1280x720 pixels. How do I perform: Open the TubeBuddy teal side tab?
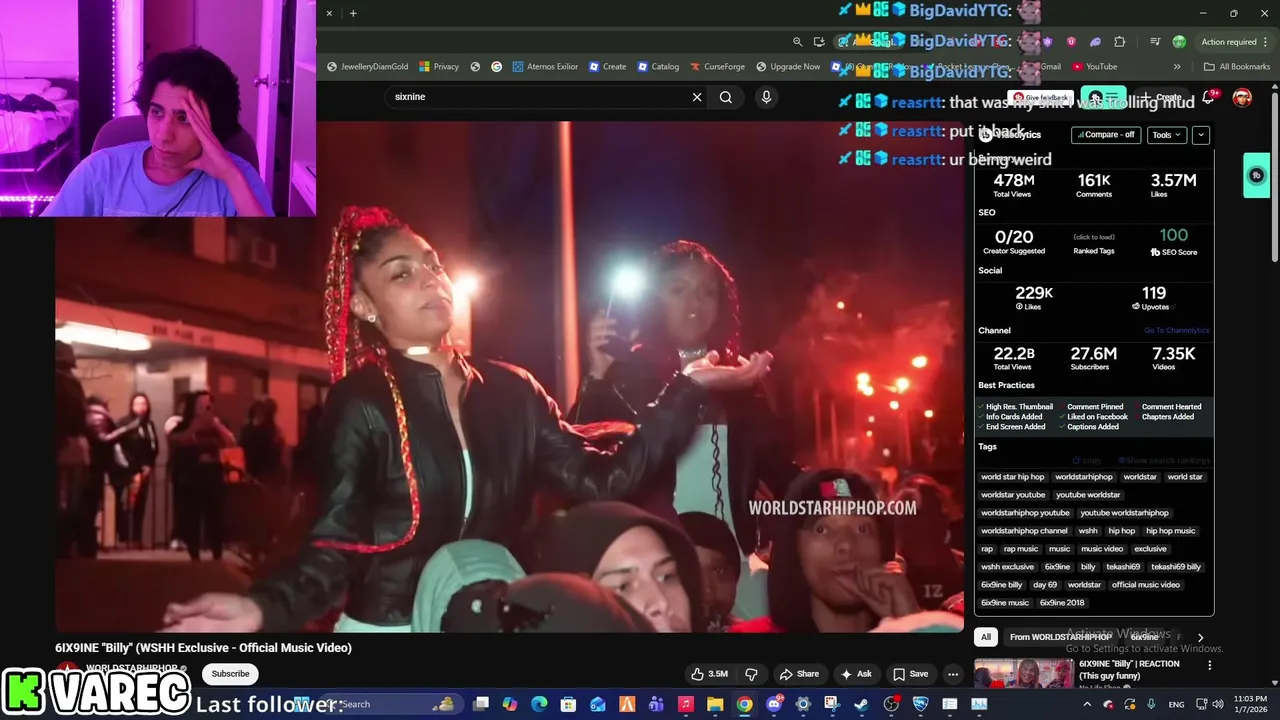click(1257, 176)
